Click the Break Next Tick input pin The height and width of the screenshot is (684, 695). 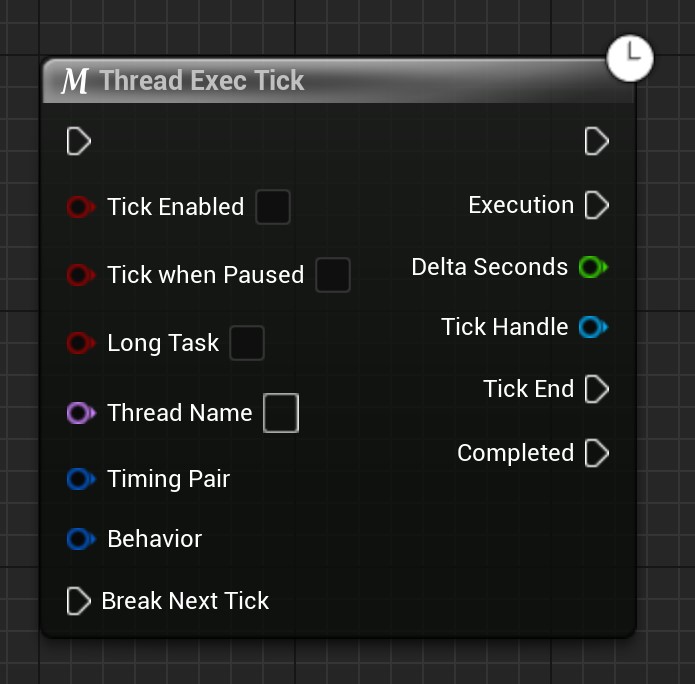pyautogui.click(x=79, y=601)
